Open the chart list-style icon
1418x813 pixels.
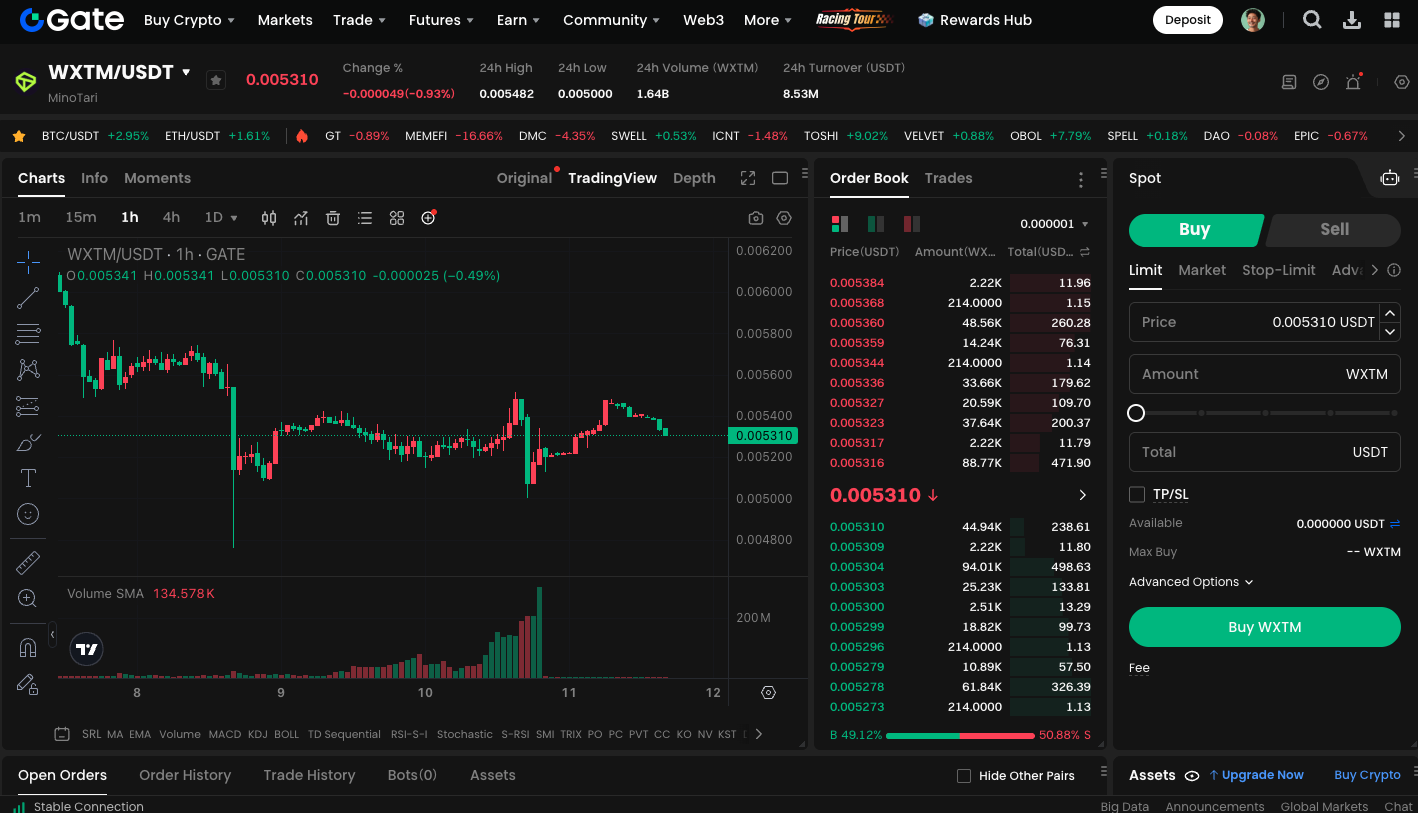365,218
